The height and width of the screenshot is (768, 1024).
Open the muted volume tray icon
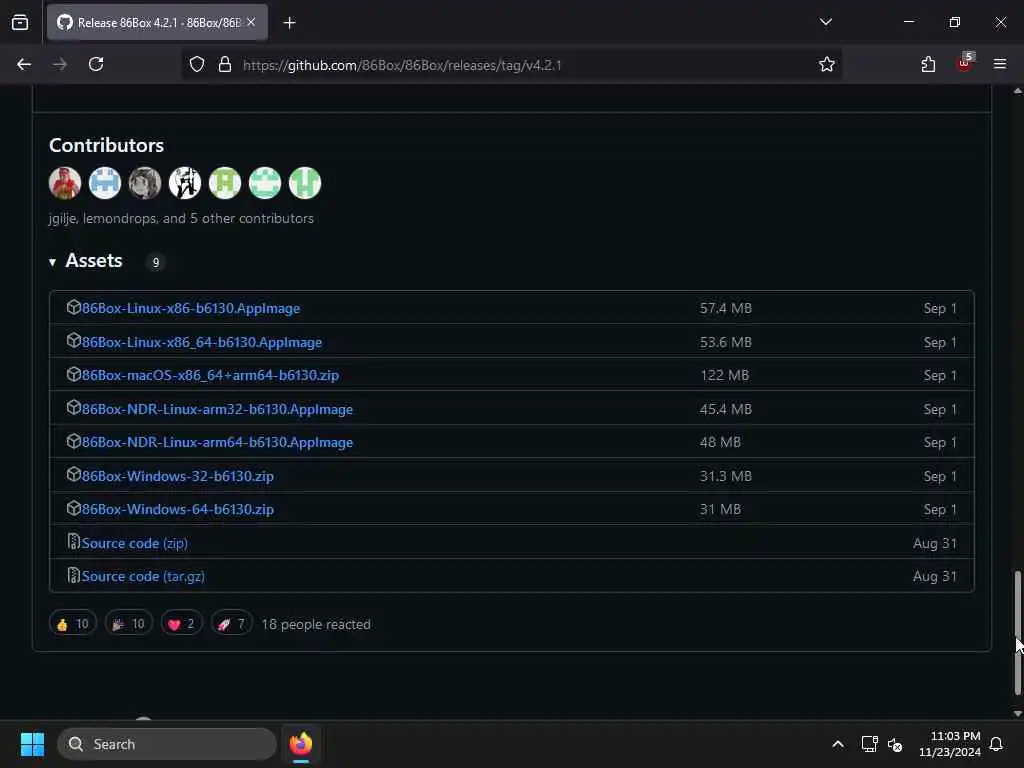(895, 744)
